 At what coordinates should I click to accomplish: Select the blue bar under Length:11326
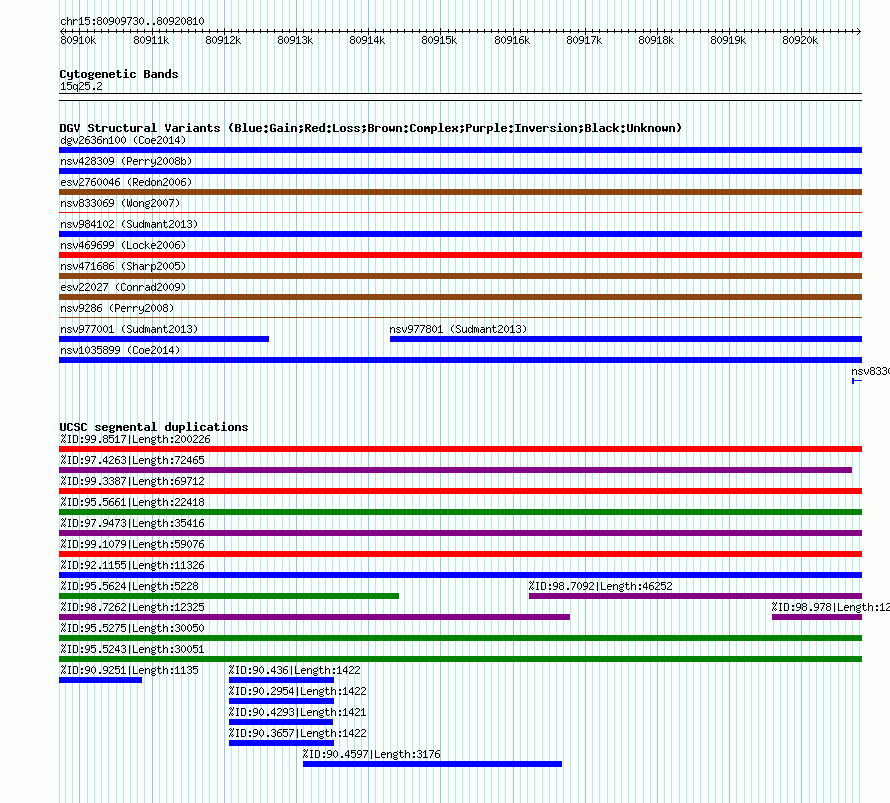click(x=460, y=575)
